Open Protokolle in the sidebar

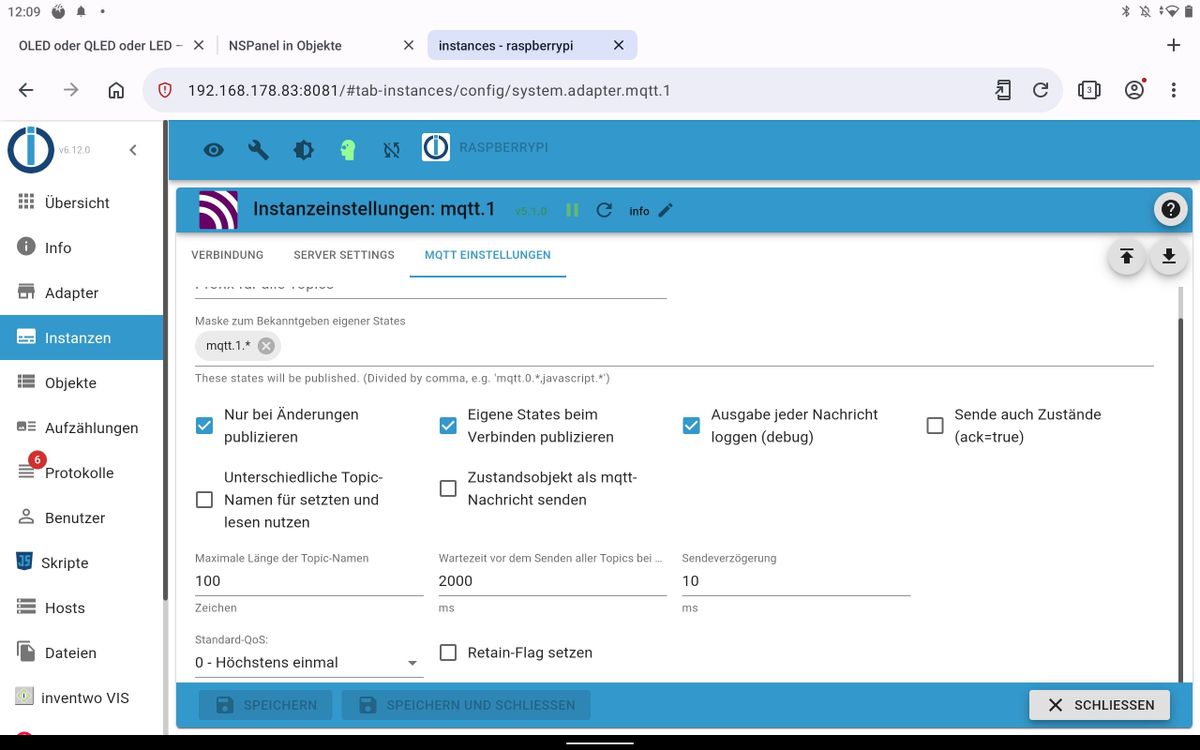pyautogui.click(x=81, y=473)
